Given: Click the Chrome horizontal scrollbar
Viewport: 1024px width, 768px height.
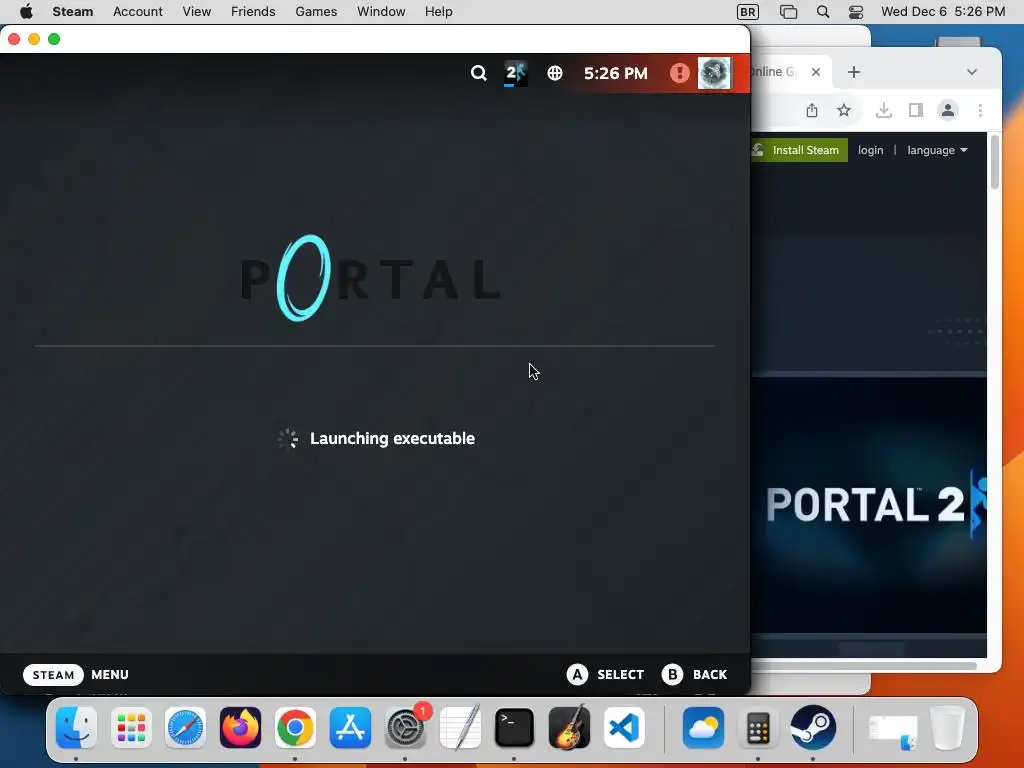Looking at the screenshot, I should click(864, 666).
